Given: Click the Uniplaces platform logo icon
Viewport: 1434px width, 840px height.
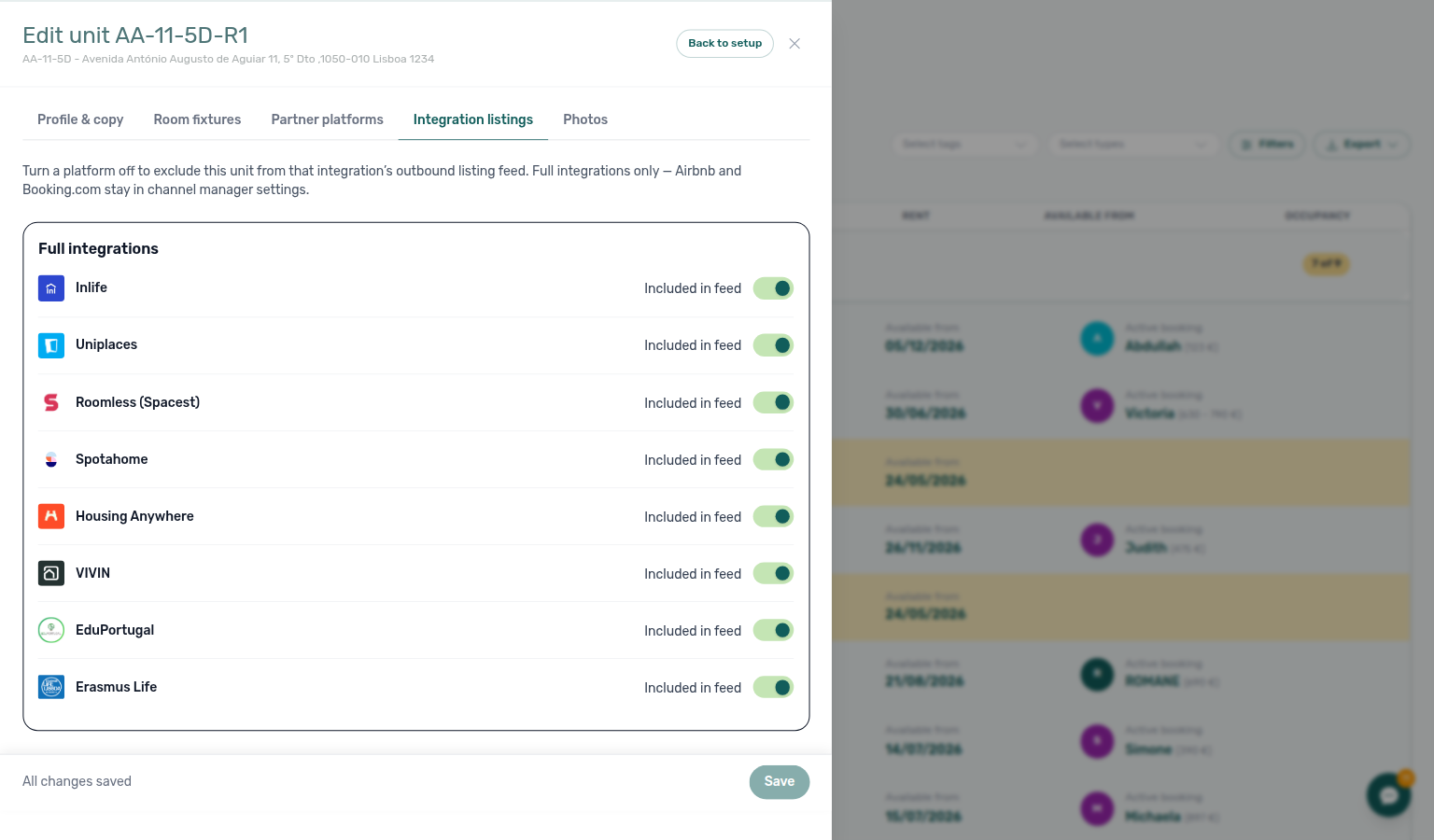Looking at the screenshot, I should click(51, 345).
